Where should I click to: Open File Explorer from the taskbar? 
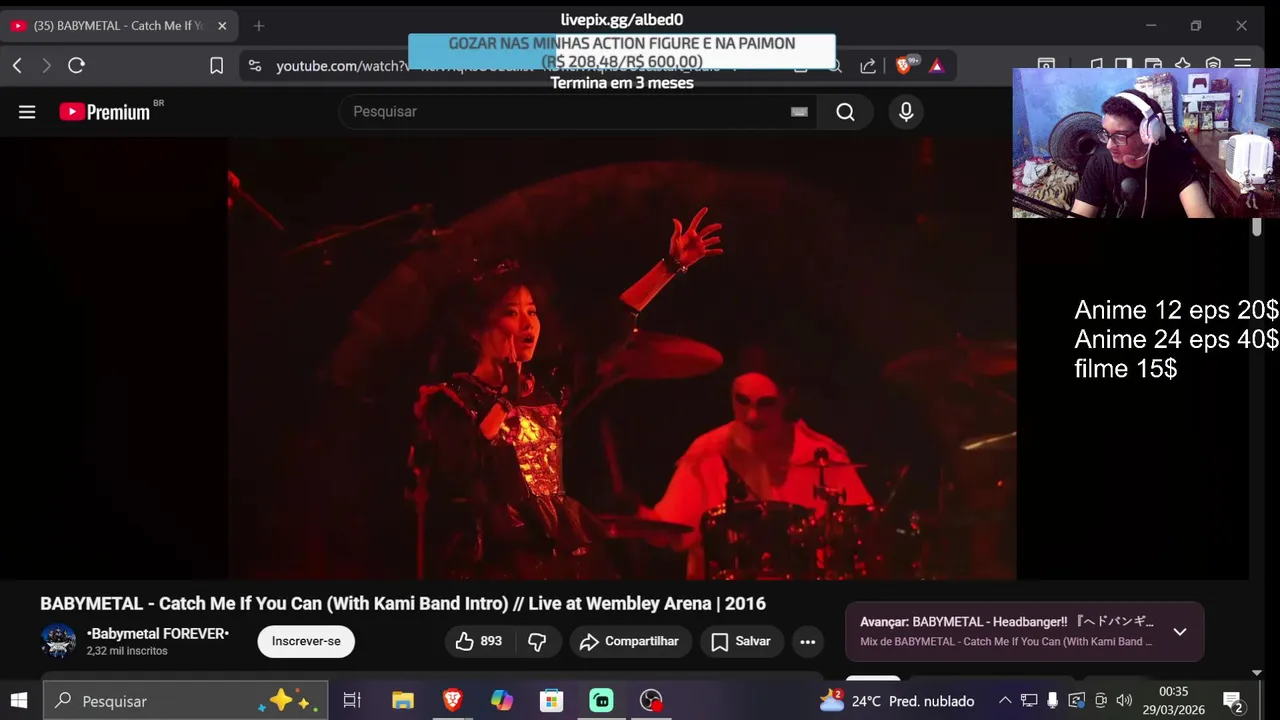click(402, 701)
